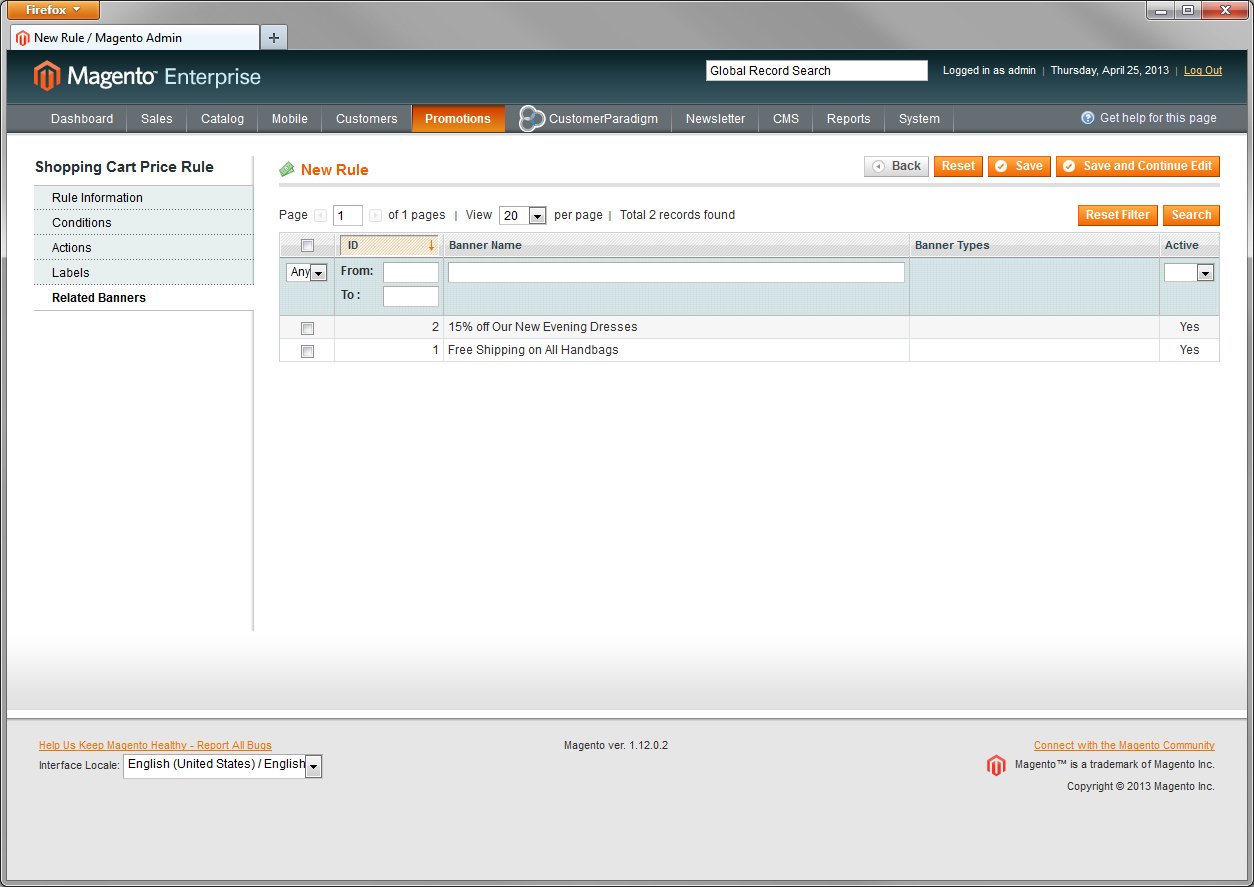The height and width of the screenshot is (887, 1254).
Task: Click the ID sort arrow icon
Action: click(431, 245)
